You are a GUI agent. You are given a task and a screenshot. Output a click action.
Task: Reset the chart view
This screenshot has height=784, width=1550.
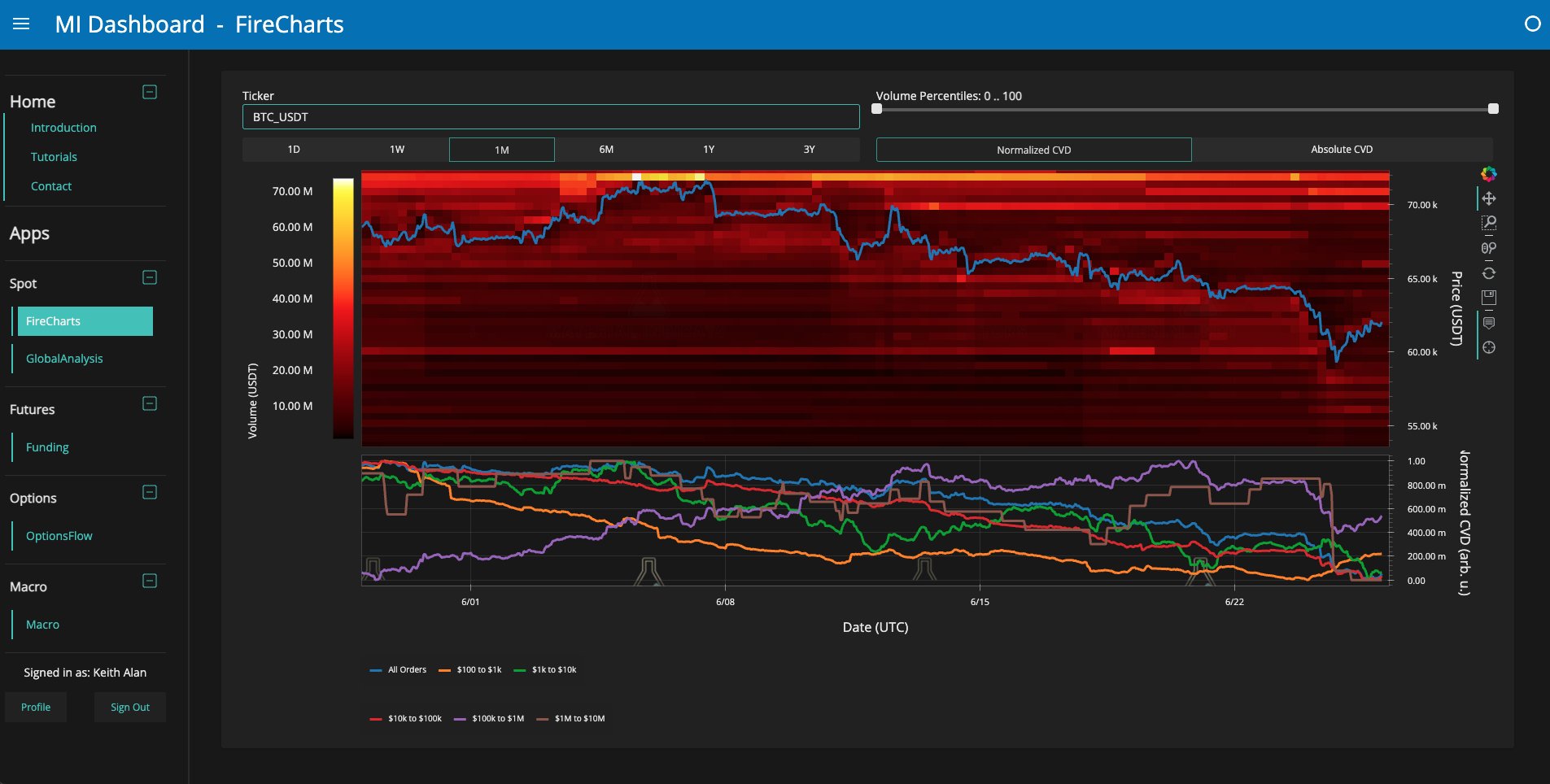pyautogui.click(x=1489, y=273)
